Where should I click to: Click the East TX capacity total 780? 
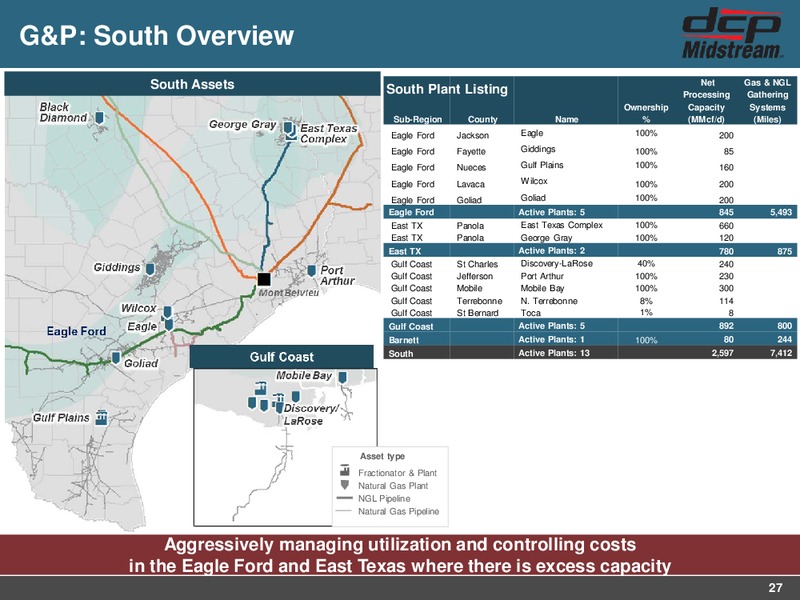726,251
